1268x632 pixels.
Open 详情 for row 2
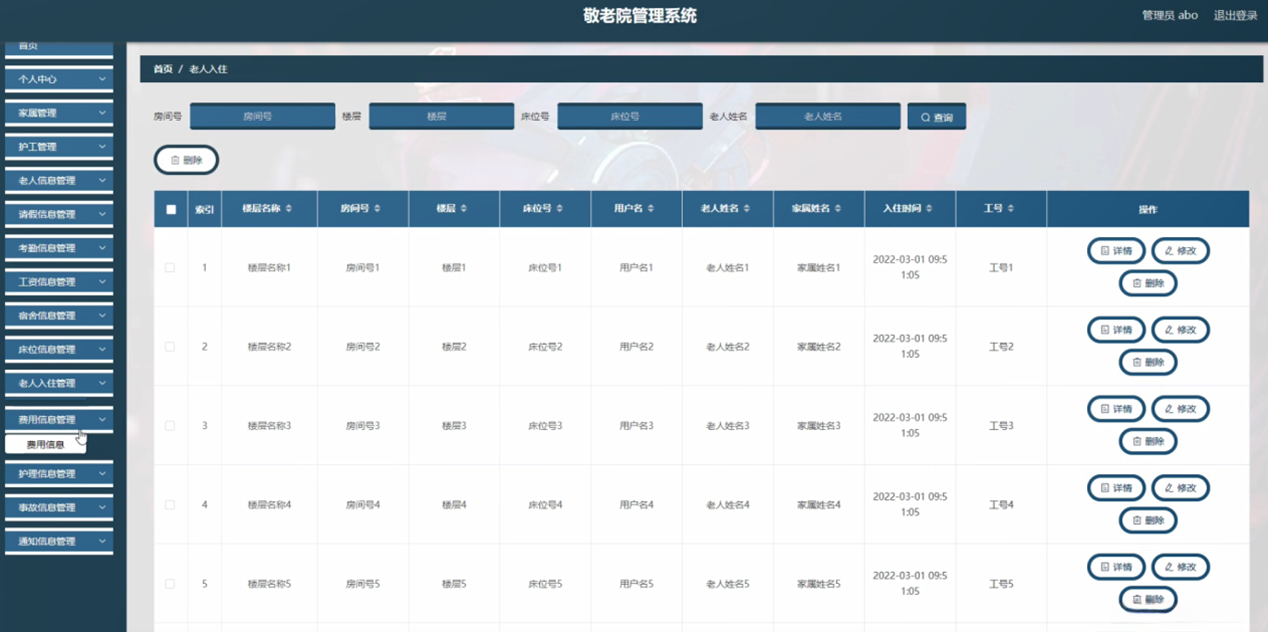1116,329
